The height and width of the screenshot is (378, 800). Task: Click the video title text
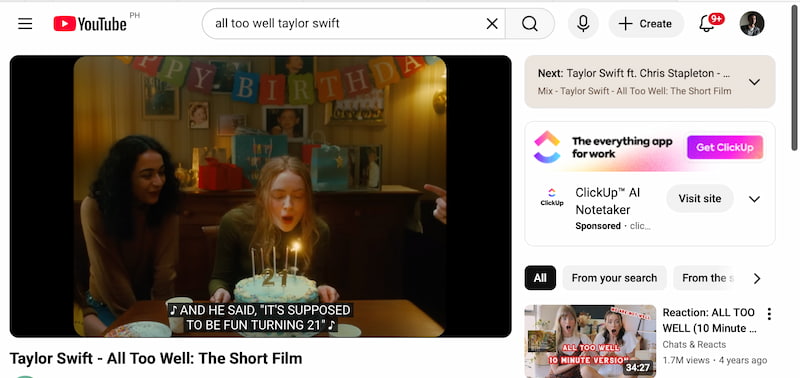(x=156, y=358)
